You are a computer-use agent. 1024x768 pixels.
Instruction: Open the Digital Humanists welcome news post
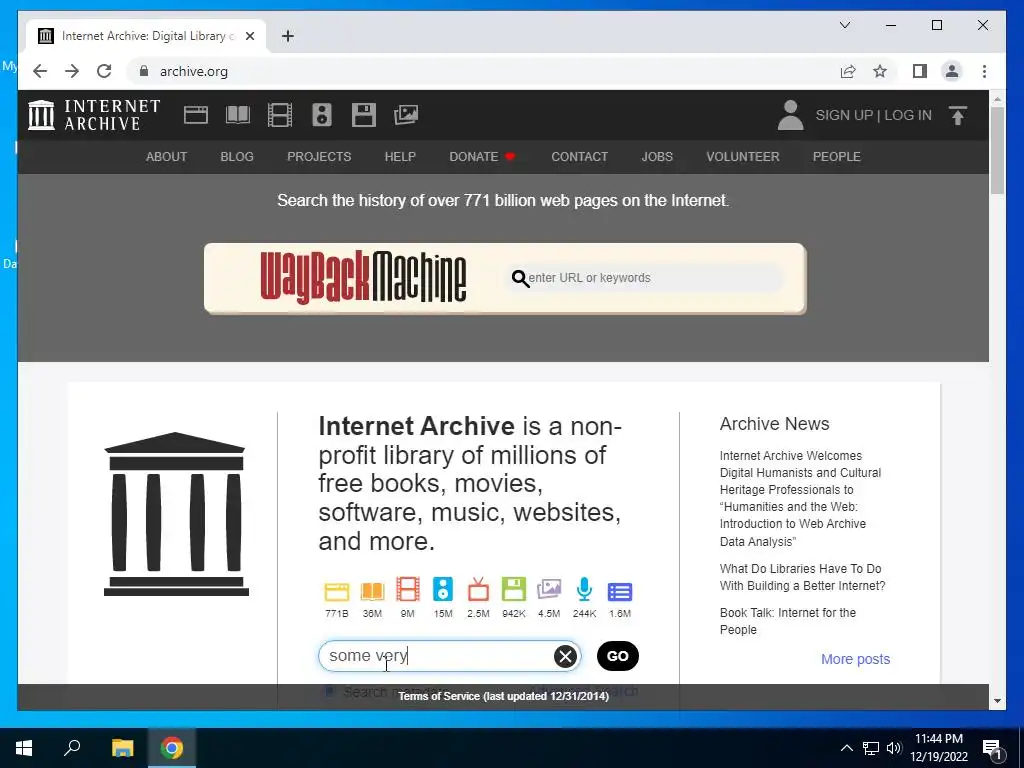[801, 498]
